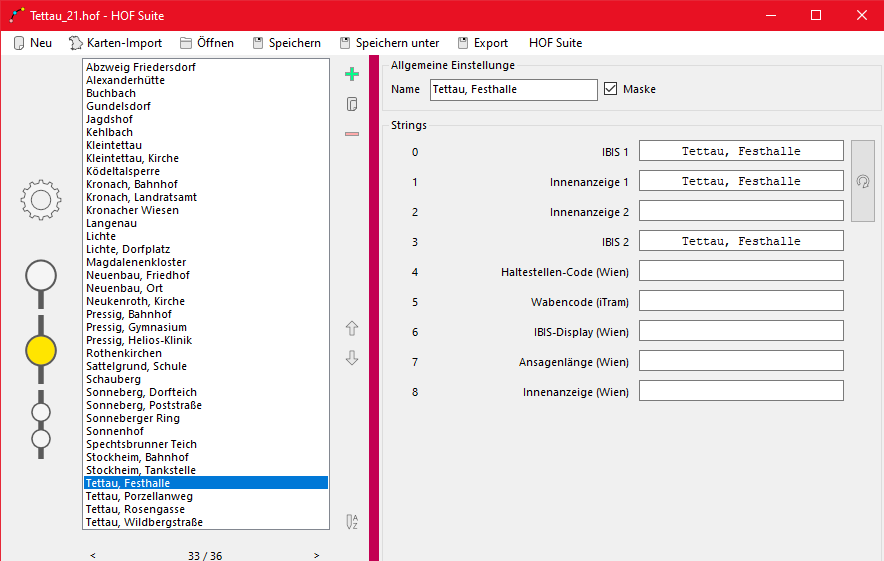Click the refresh button beside the IBIS strings

(862, 181)
